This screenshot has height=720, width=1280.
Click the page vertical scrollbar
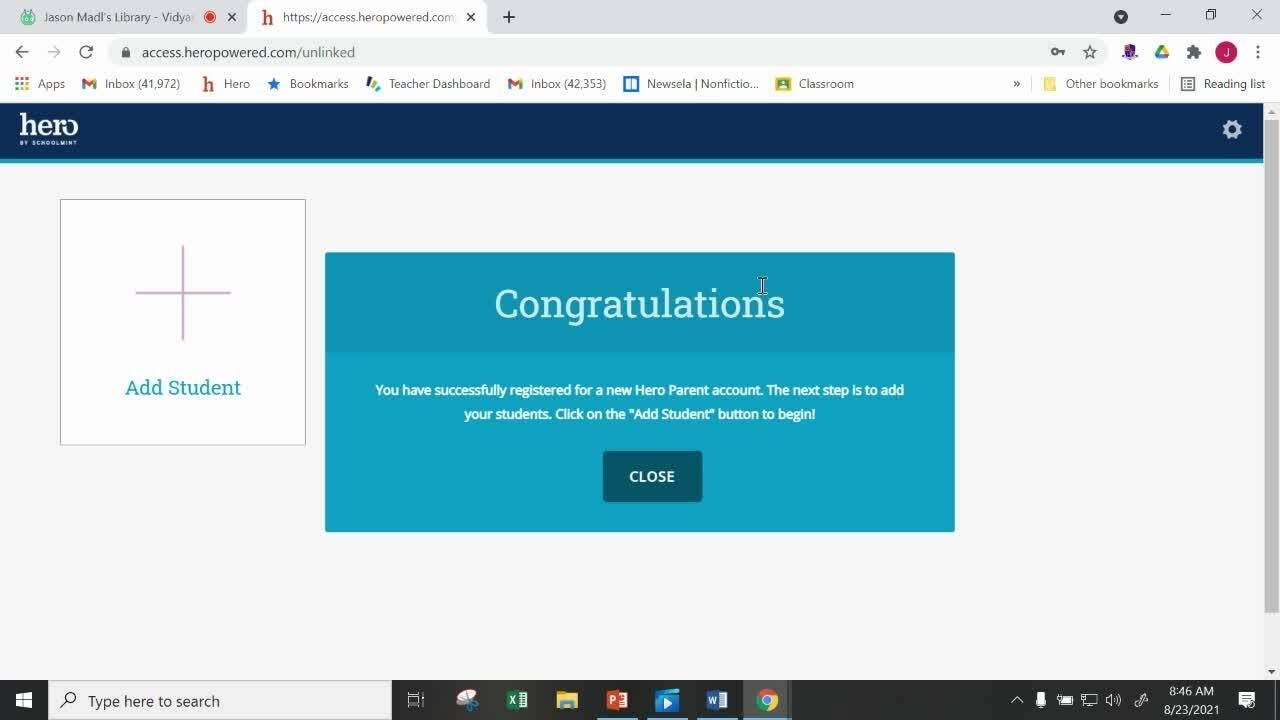tap(1272, 365)
